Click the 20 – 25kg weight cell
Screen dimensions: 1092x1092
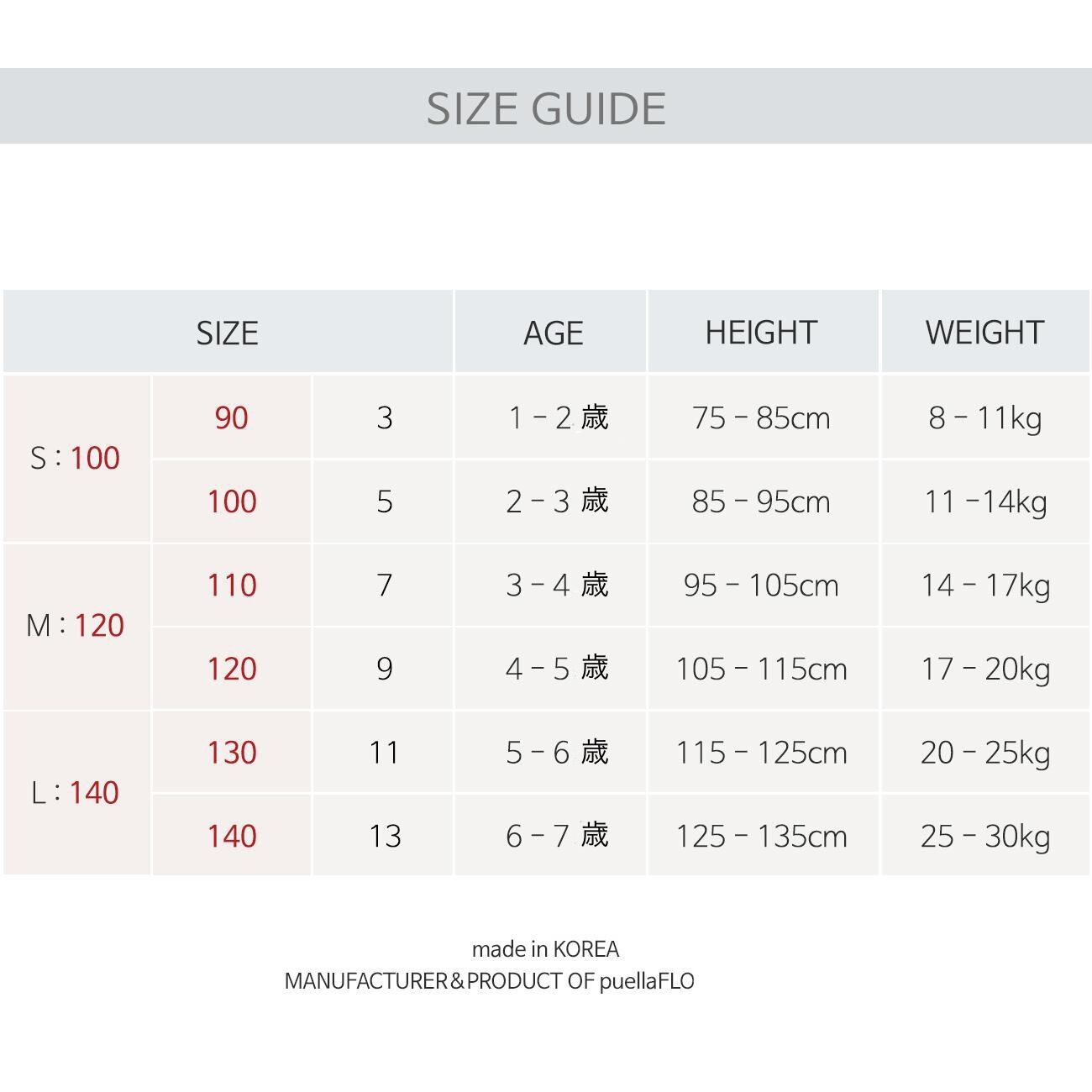tap(984, 752)
